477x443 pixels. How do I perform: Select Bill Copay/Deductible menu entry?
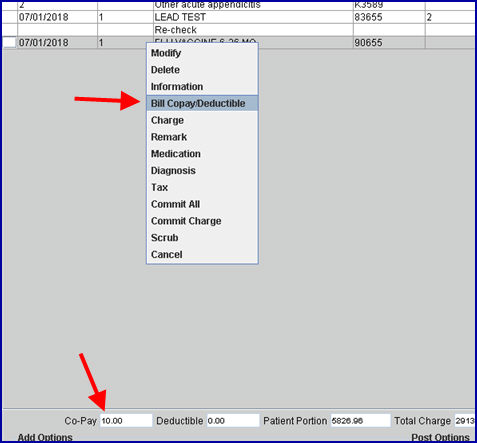tap(202, 103)
